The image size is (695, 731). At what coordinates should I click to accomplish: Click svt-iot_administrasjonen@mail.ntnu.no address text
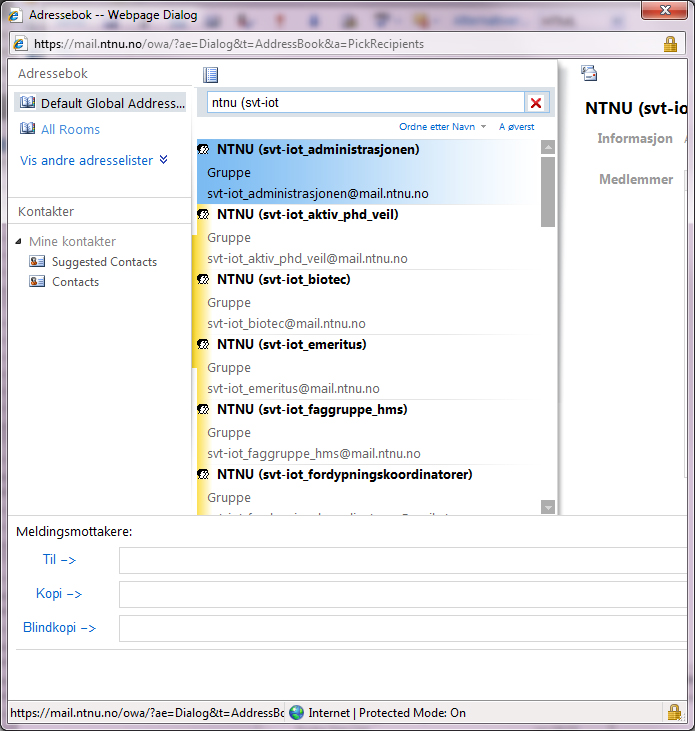[318, 193]
